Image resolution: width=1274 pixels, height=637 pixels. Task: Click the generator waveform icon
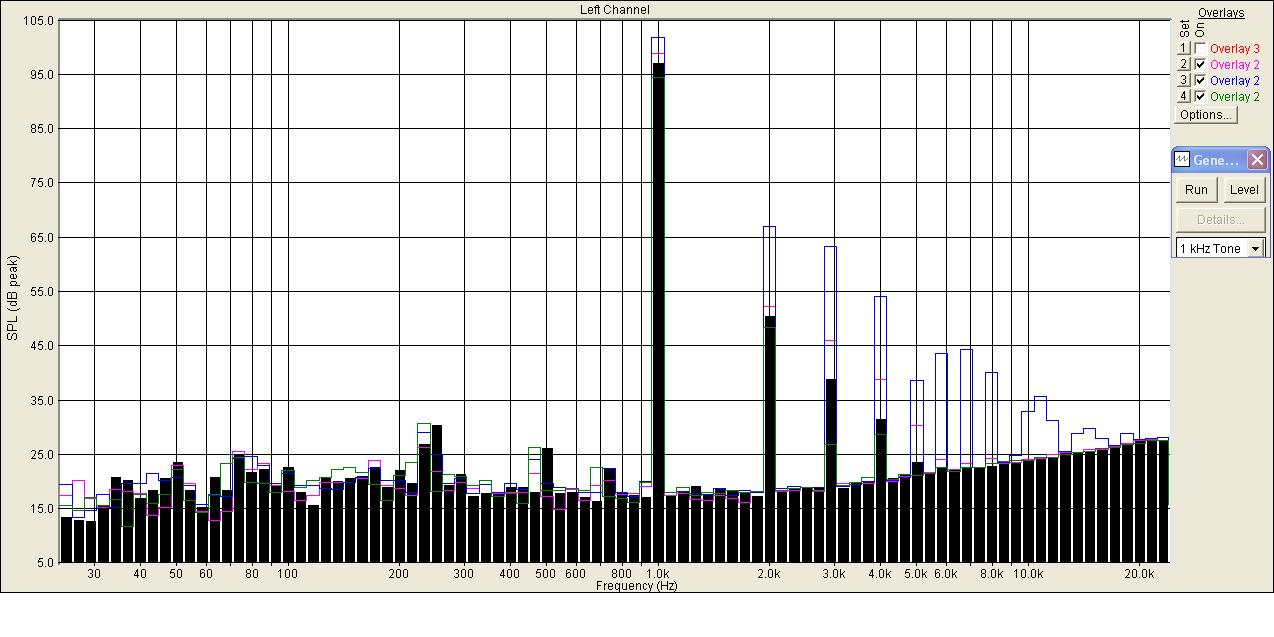(x=1182, y=160)
